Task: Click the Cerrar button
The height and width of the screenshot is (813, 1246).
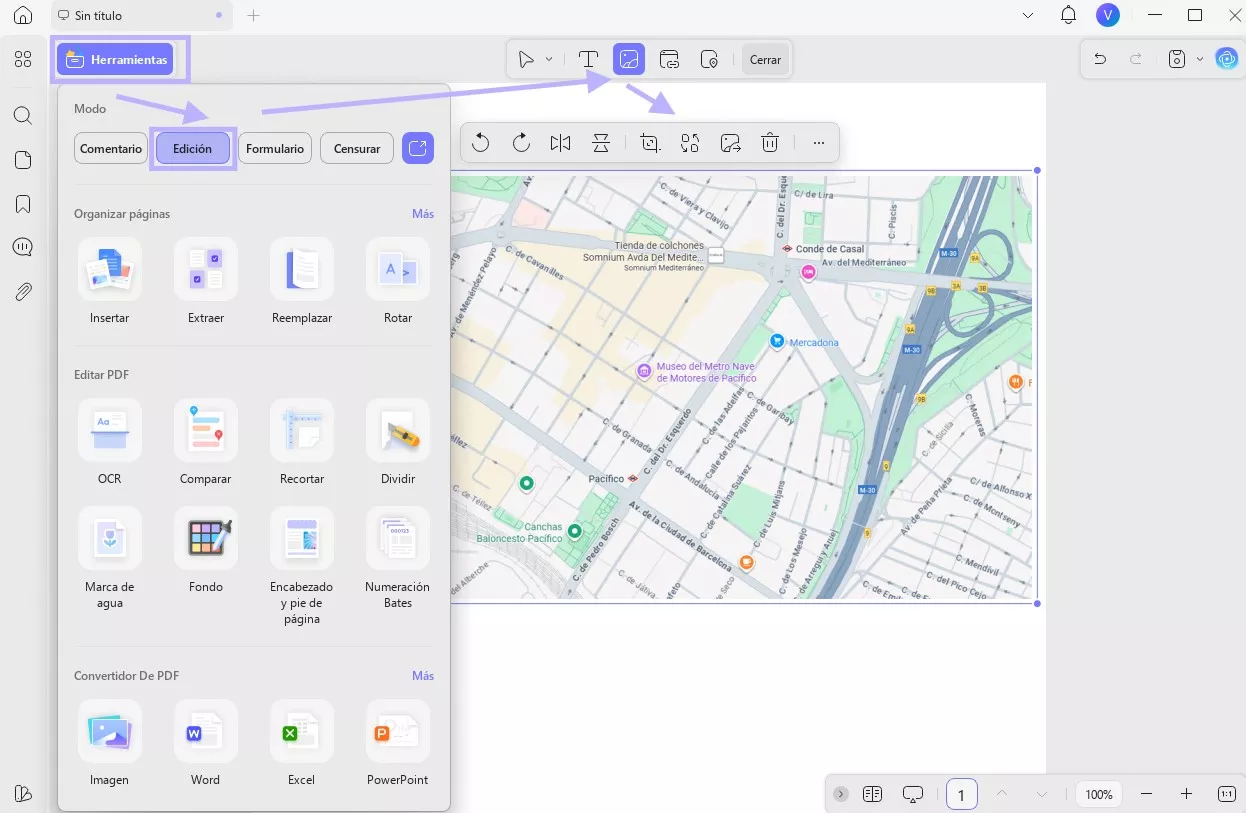Action: pos(765,60)
